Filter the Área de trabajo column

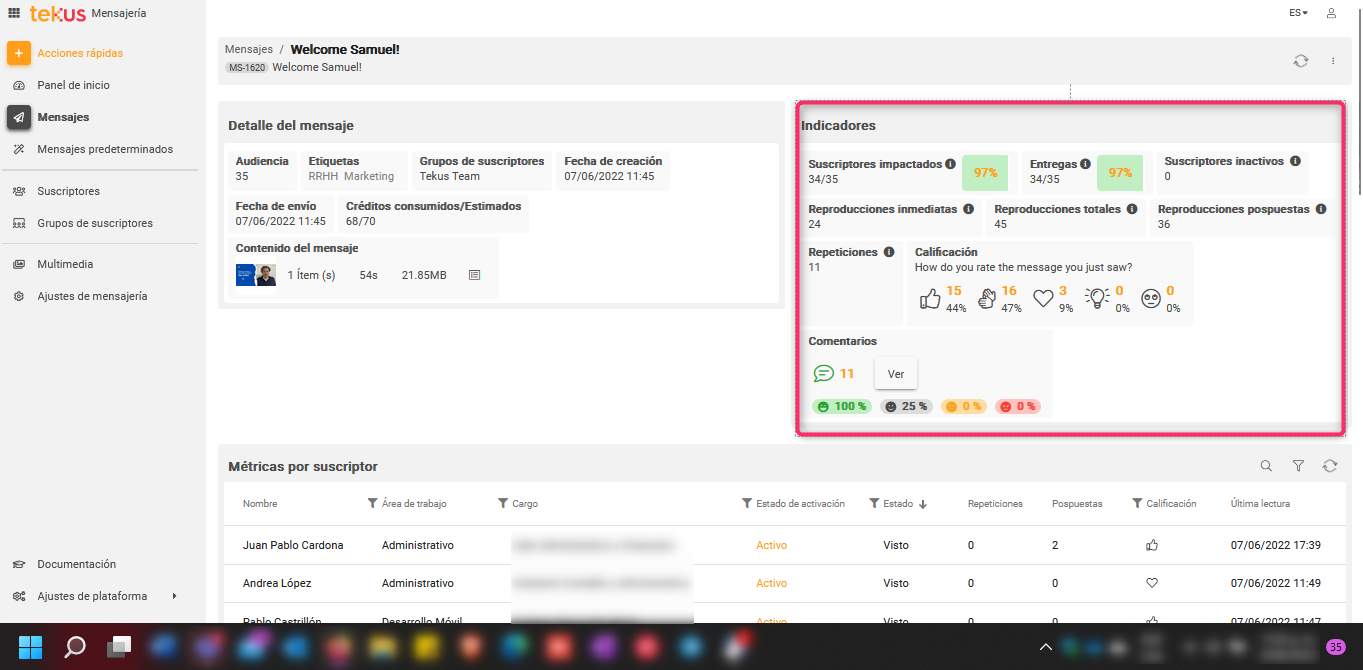(373, 504)
